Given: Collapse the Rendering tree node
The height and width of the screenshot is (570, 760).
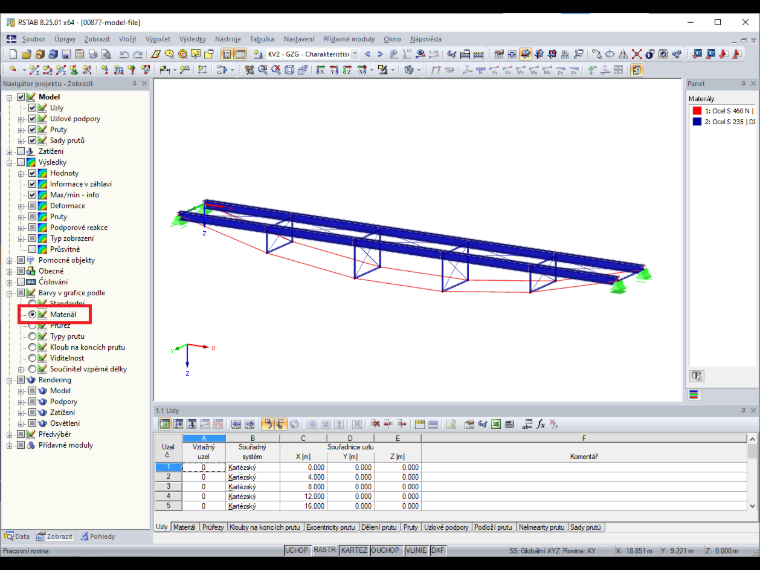Looking at the screenshot, I should pyautogui.click(x=9, y=380).
